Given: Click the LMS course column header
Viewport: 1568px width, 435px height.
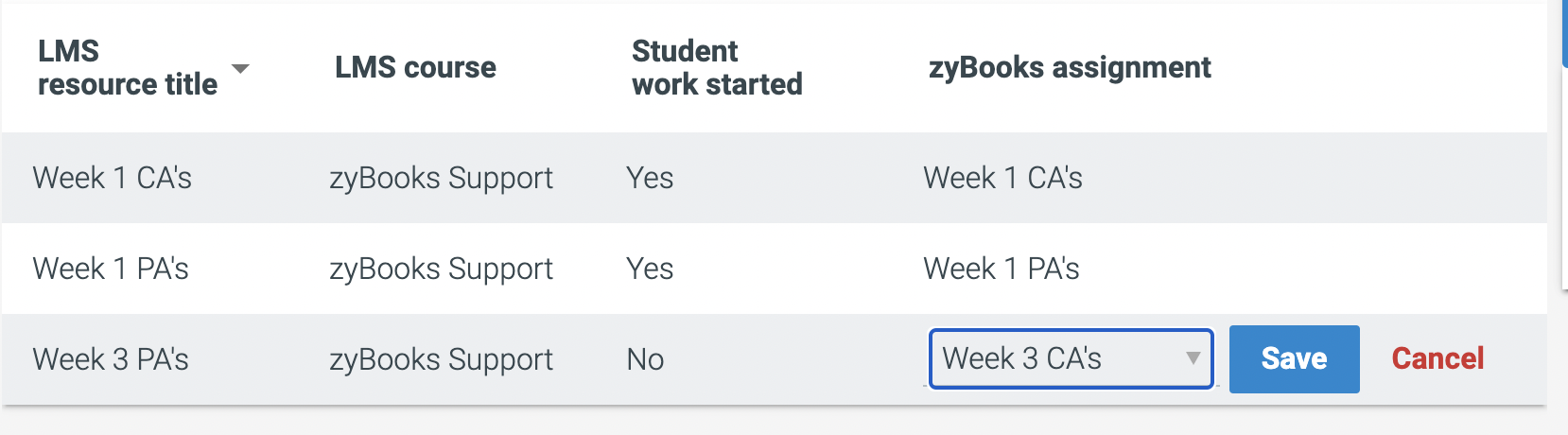Looking at the screenshot, I should [x=415, y=67].
